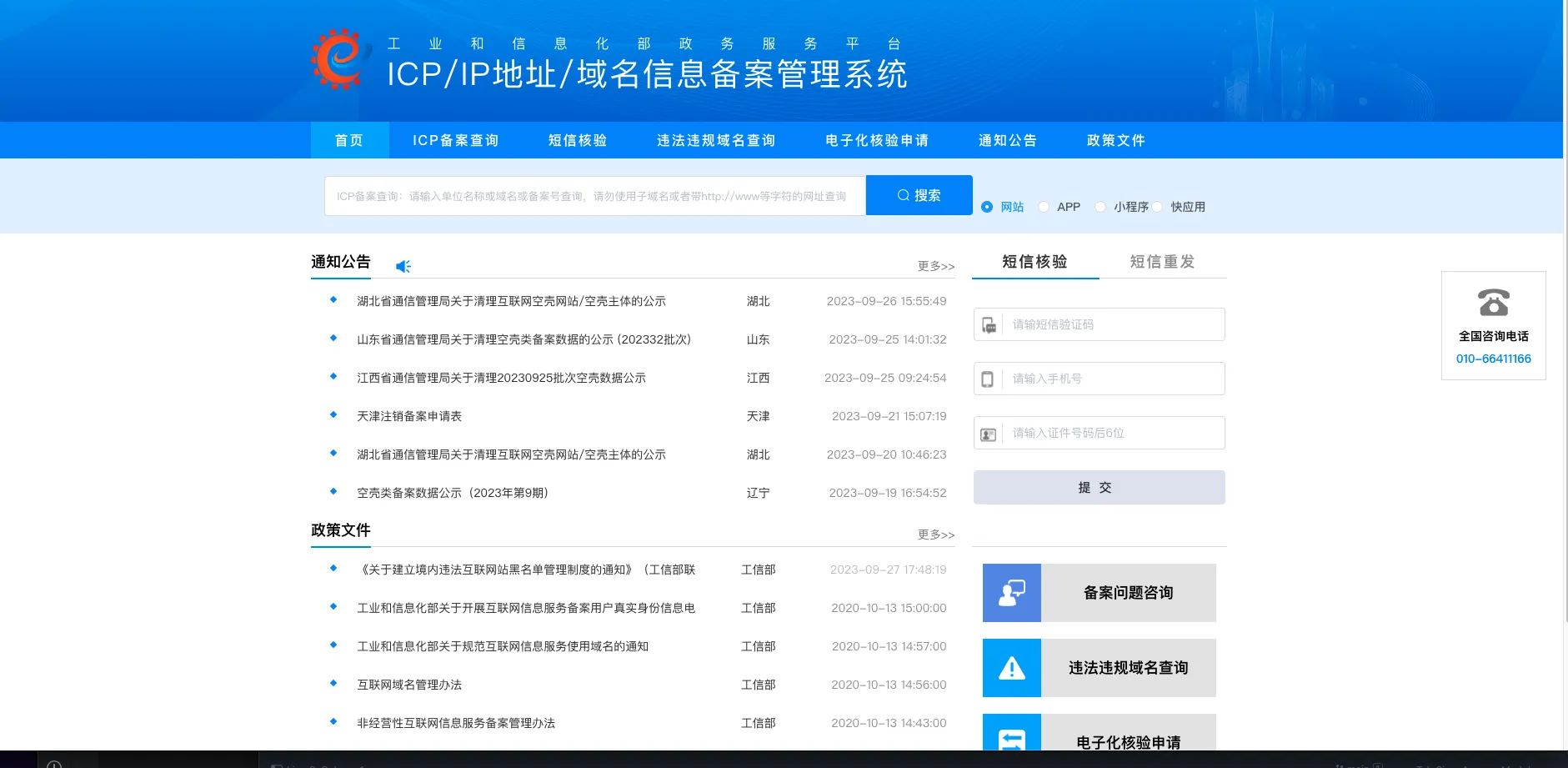Select the APP radio button

(x=1042, y=206)
